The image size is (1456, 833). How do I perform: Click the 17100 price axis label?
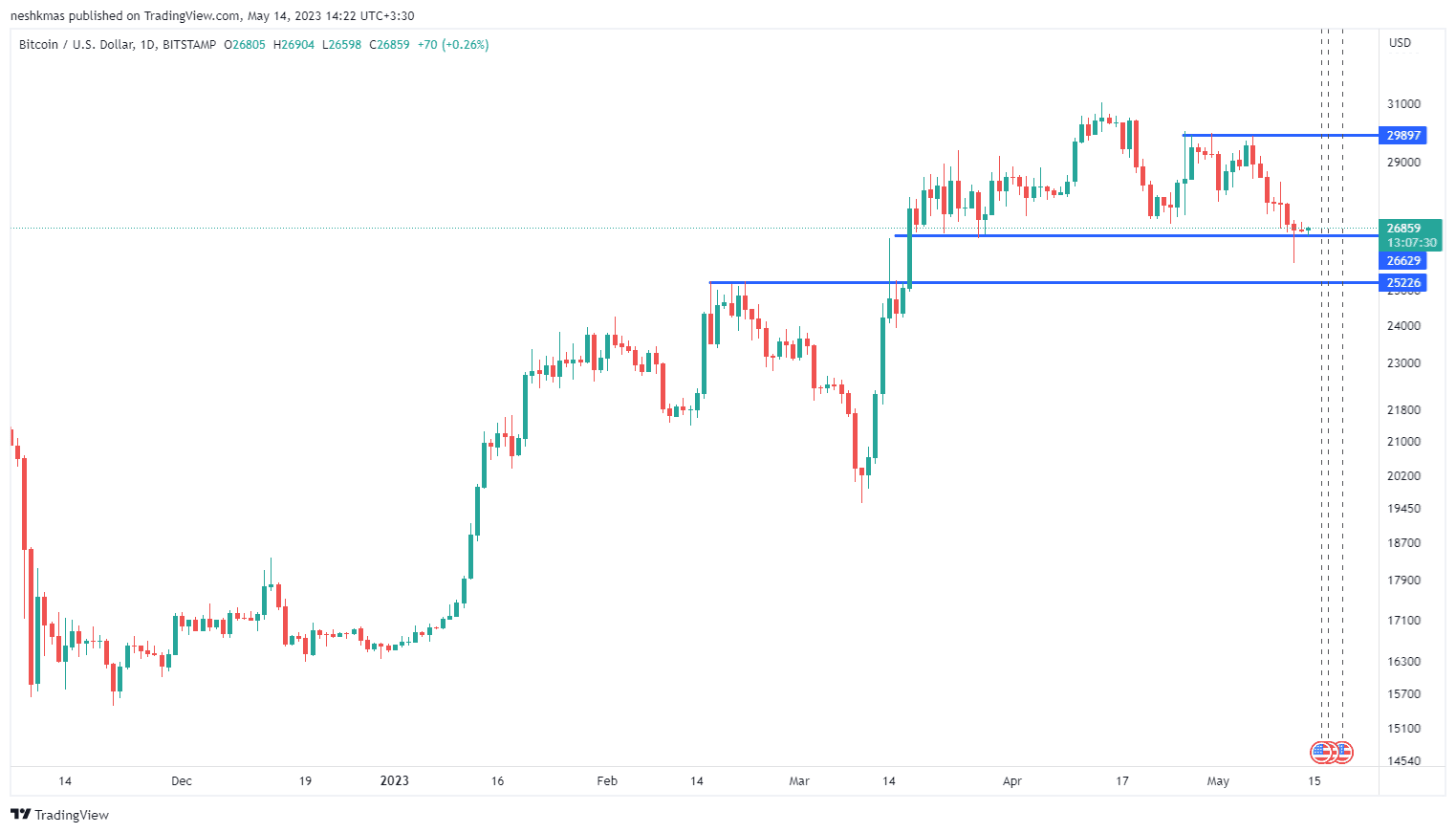[1403, 620]
